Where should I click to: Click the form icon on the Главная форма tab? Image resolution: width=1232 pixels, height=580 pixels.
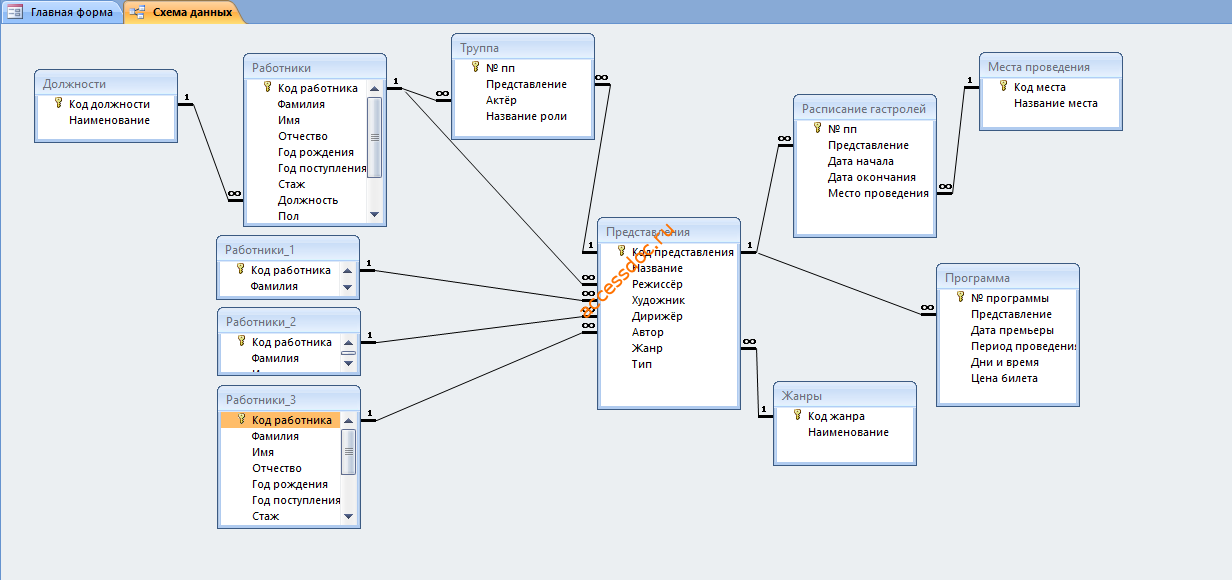pos(15,12)
